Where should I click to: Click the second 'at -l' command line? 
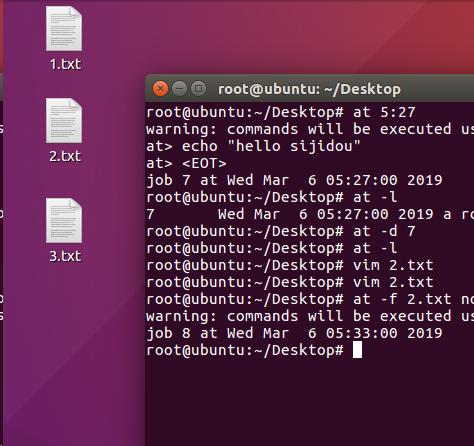(272, 248)
